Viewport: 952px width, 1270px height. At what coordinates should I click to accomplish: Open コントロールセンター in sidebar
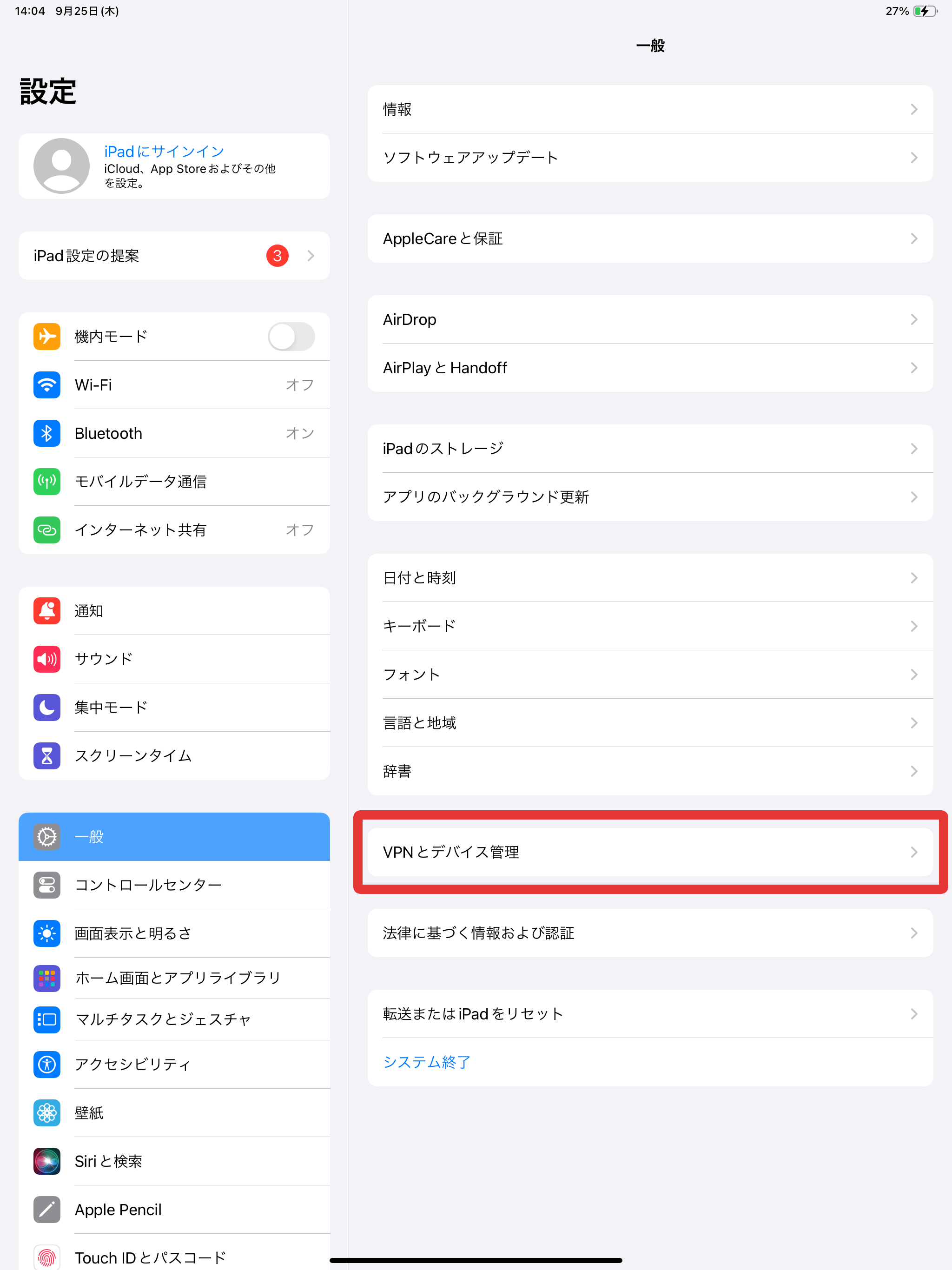point(174,885)
